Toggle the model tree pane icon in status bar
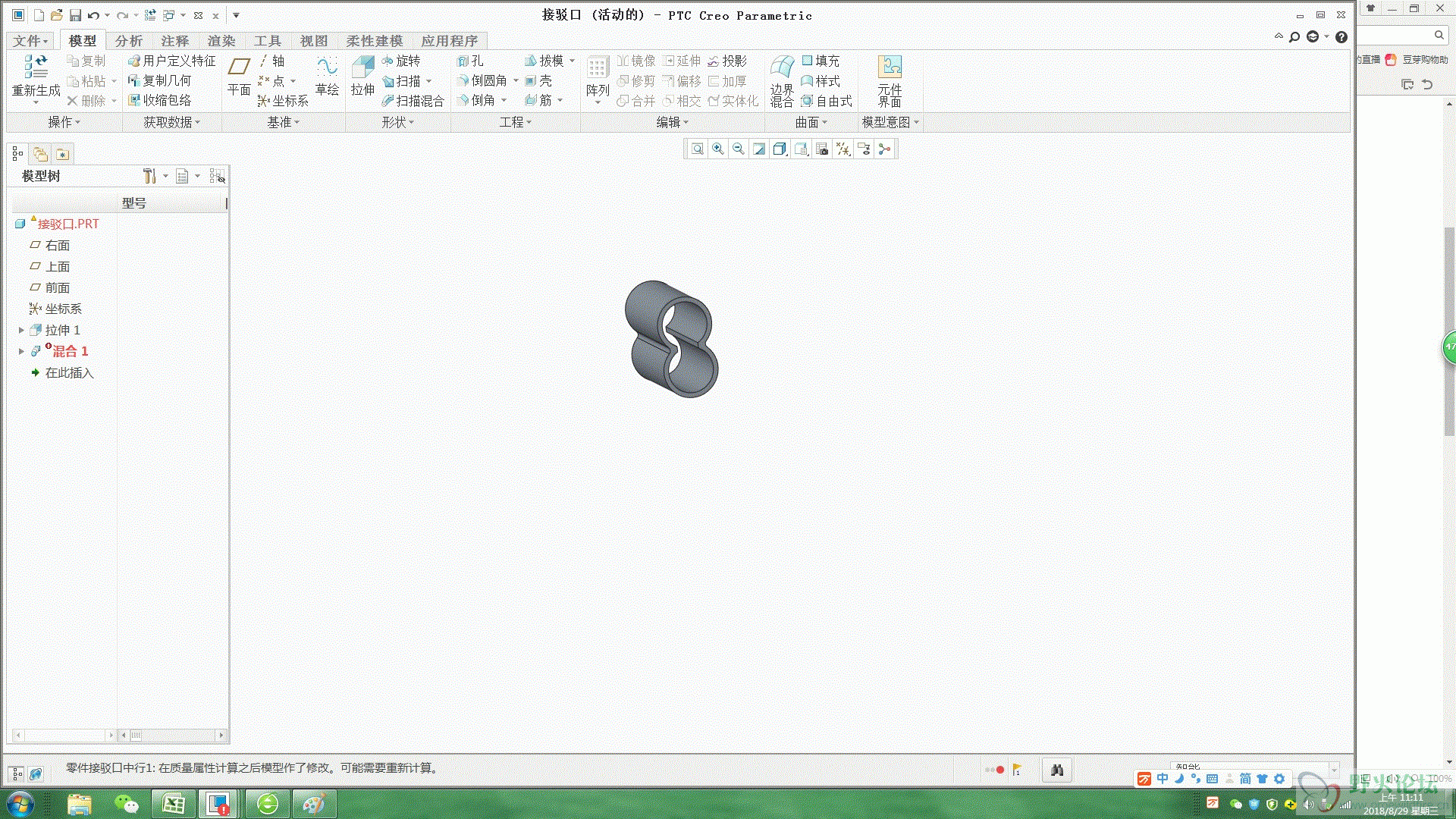Viewport: 1456px width, 819px height. [x=17, y=773]
